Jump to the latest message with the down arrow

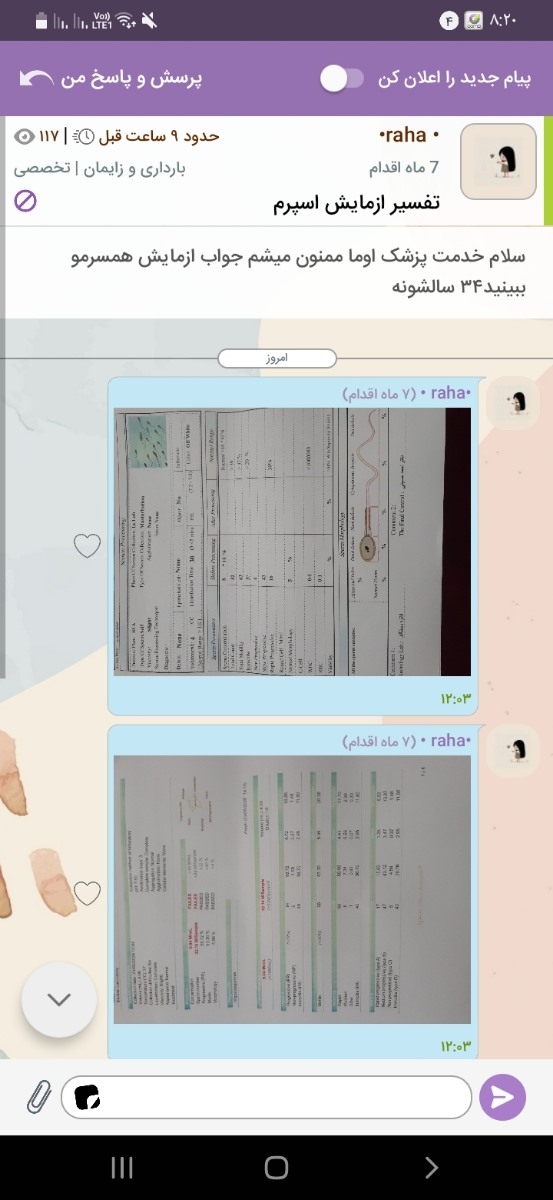tap(59, 999)
